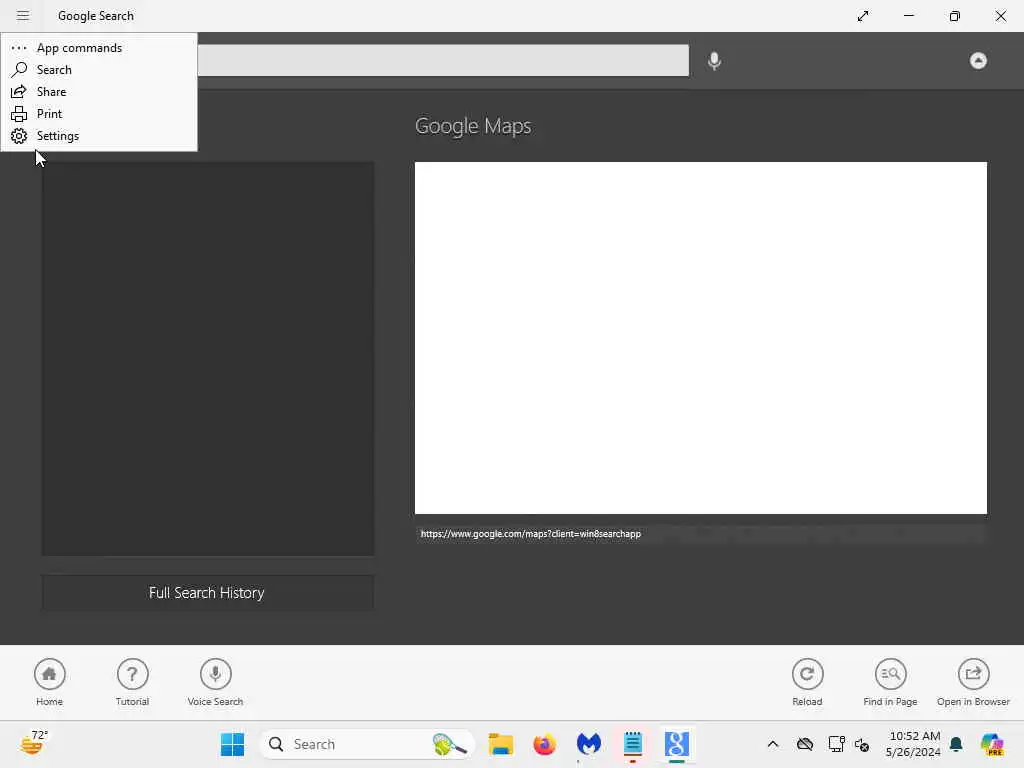Choose Share in the dropdown menu
Viewport: 1024px width, 768px height.
point(99,92)
